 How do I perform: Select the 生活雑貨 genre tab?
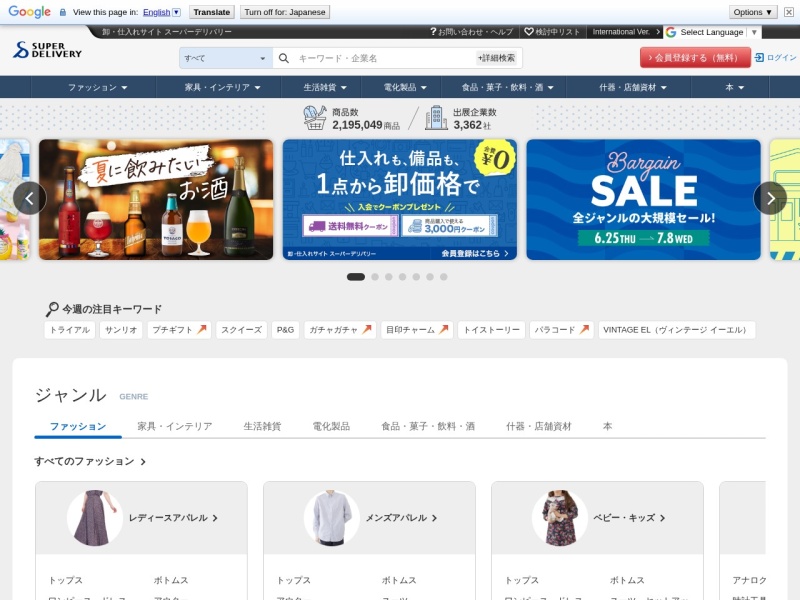click(x=262, y=427)
